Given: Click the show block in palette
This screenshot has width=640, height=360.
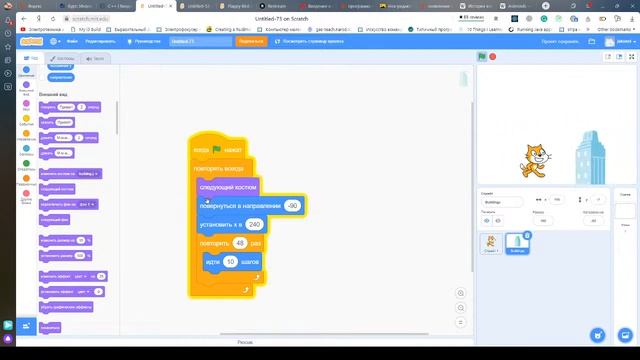Looking at the screenshot, I should click(50, 328).
